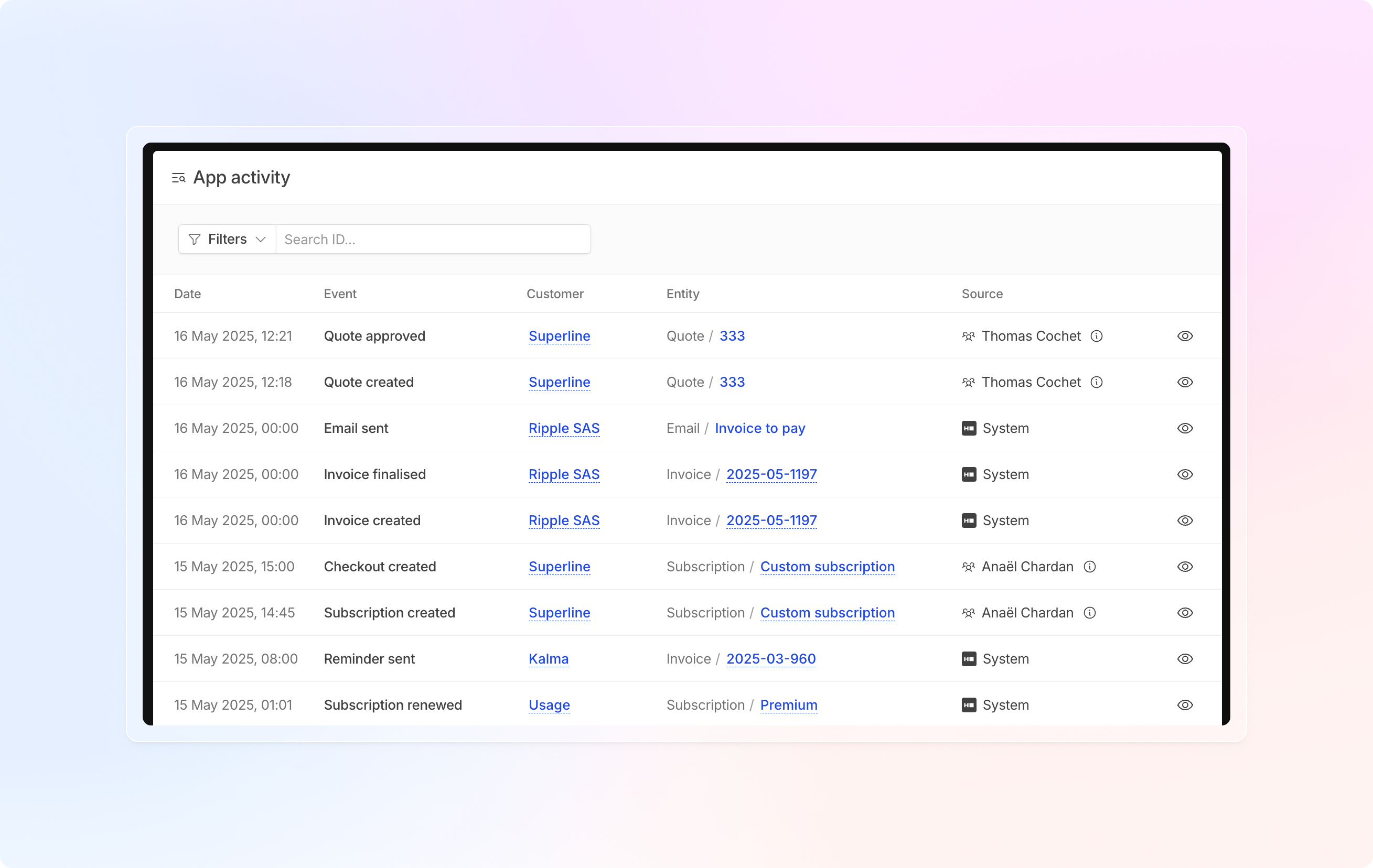Click System icon in Subscription renewed row
The width and height of the screenshot is (1373, 868).
pos(969,706)
